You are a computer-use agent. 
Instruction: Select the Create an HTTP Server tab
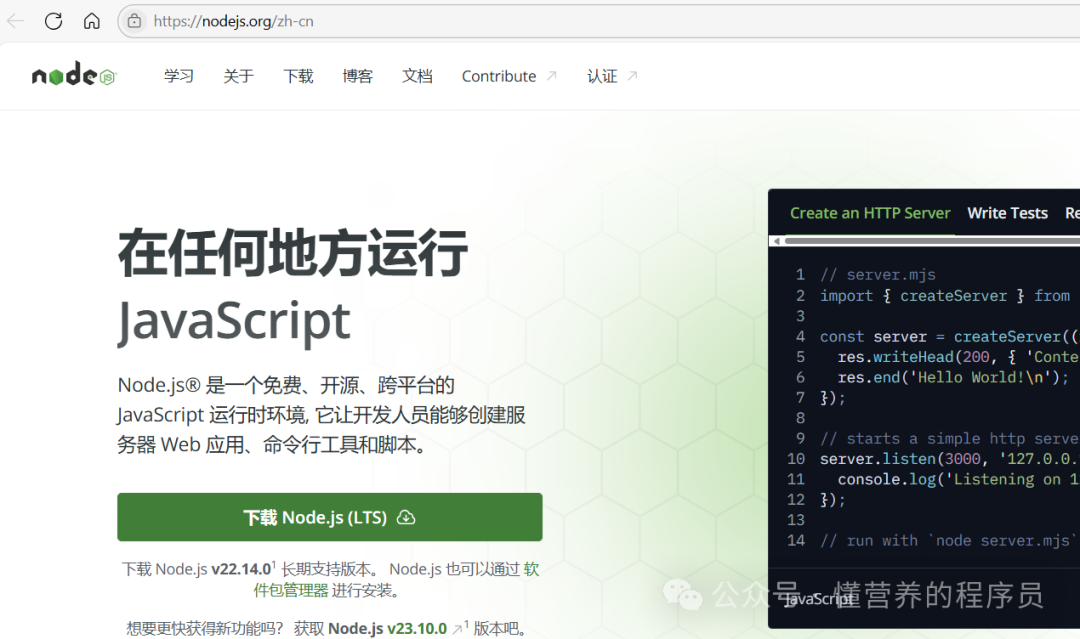point(870,213)
